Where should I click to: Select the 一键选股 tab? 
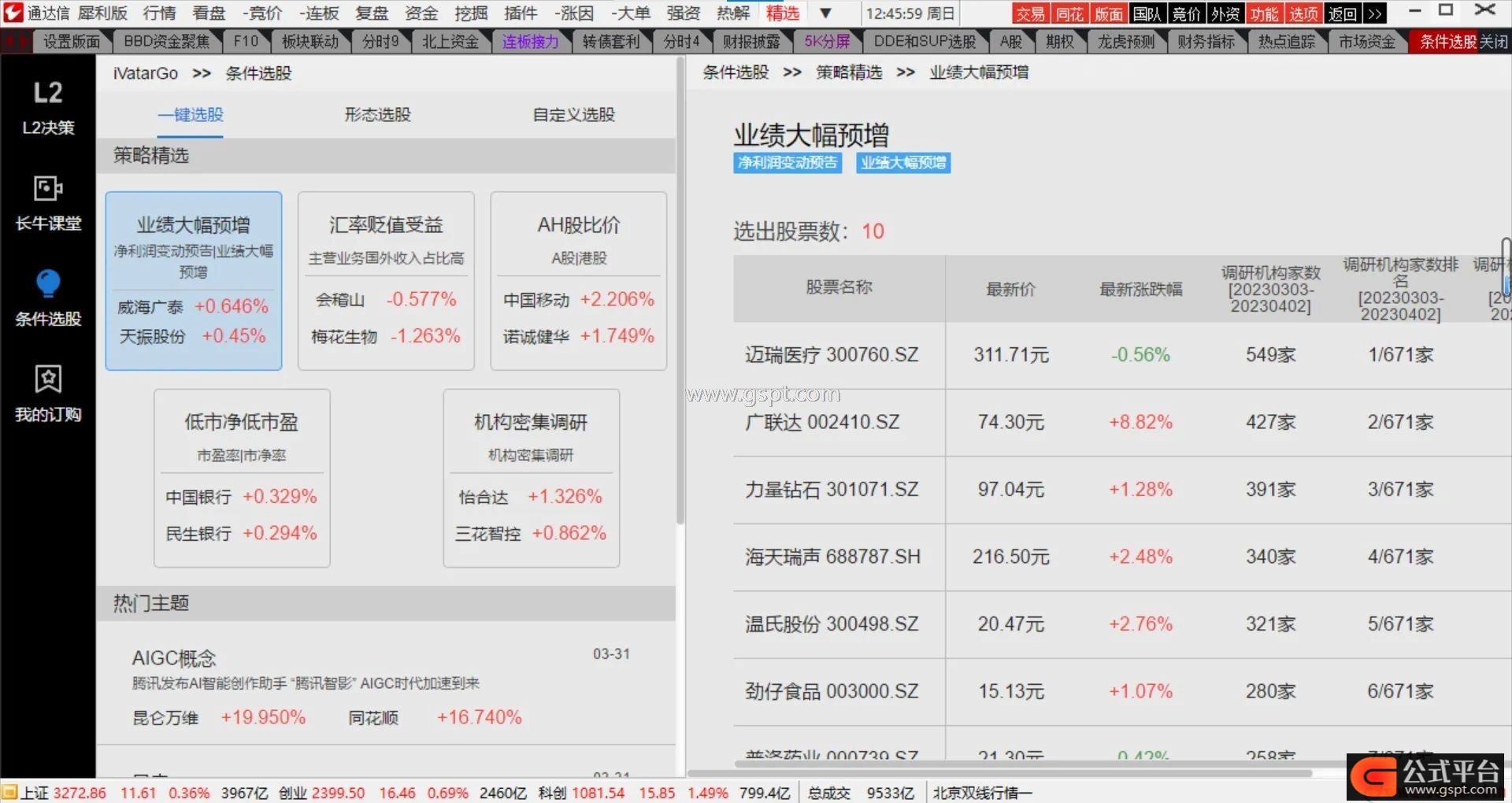(191, 115)
